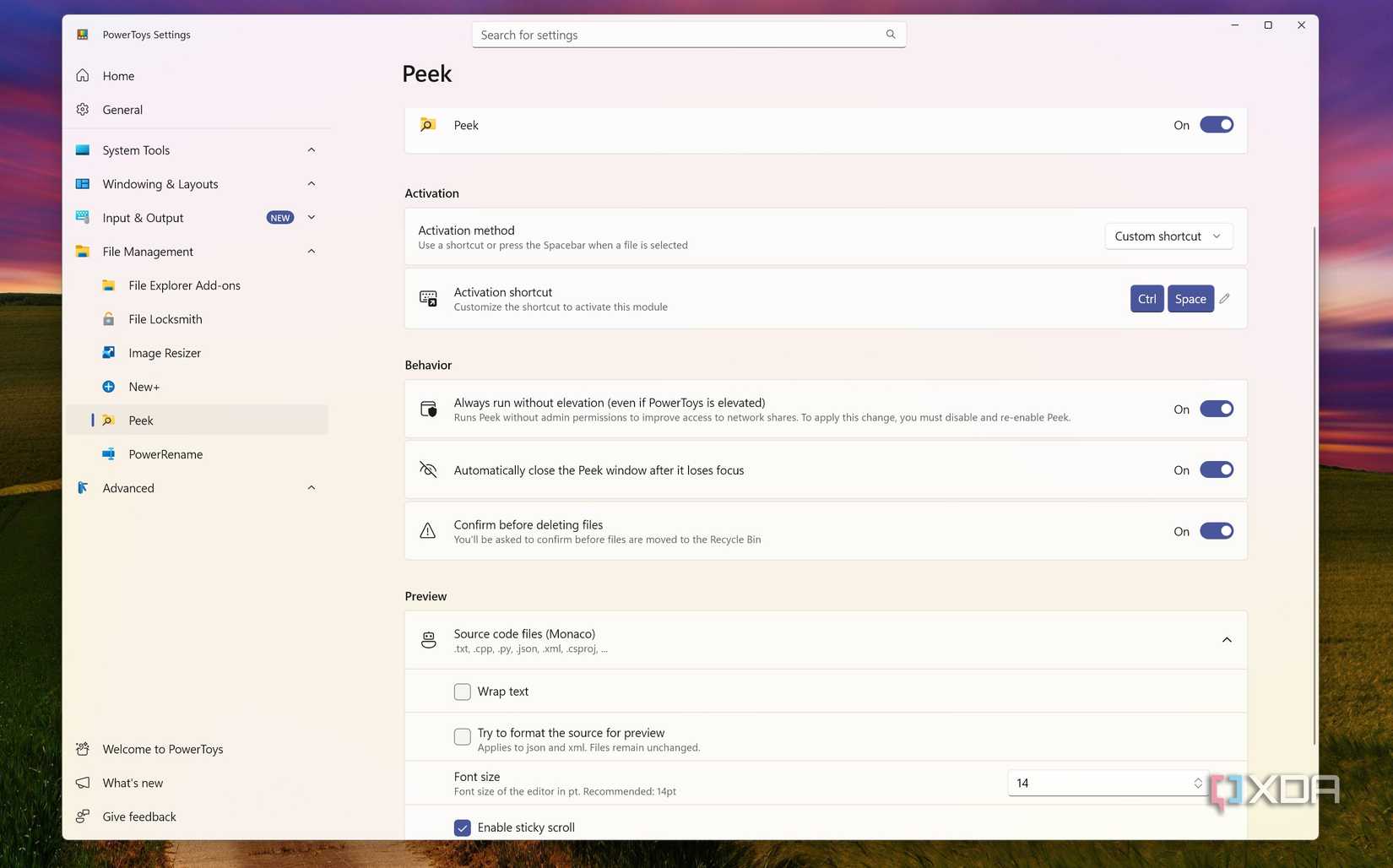Open File Explorer Add-ons settings
Viewport: 1393px width, 868px height.
tap(184, 285)
